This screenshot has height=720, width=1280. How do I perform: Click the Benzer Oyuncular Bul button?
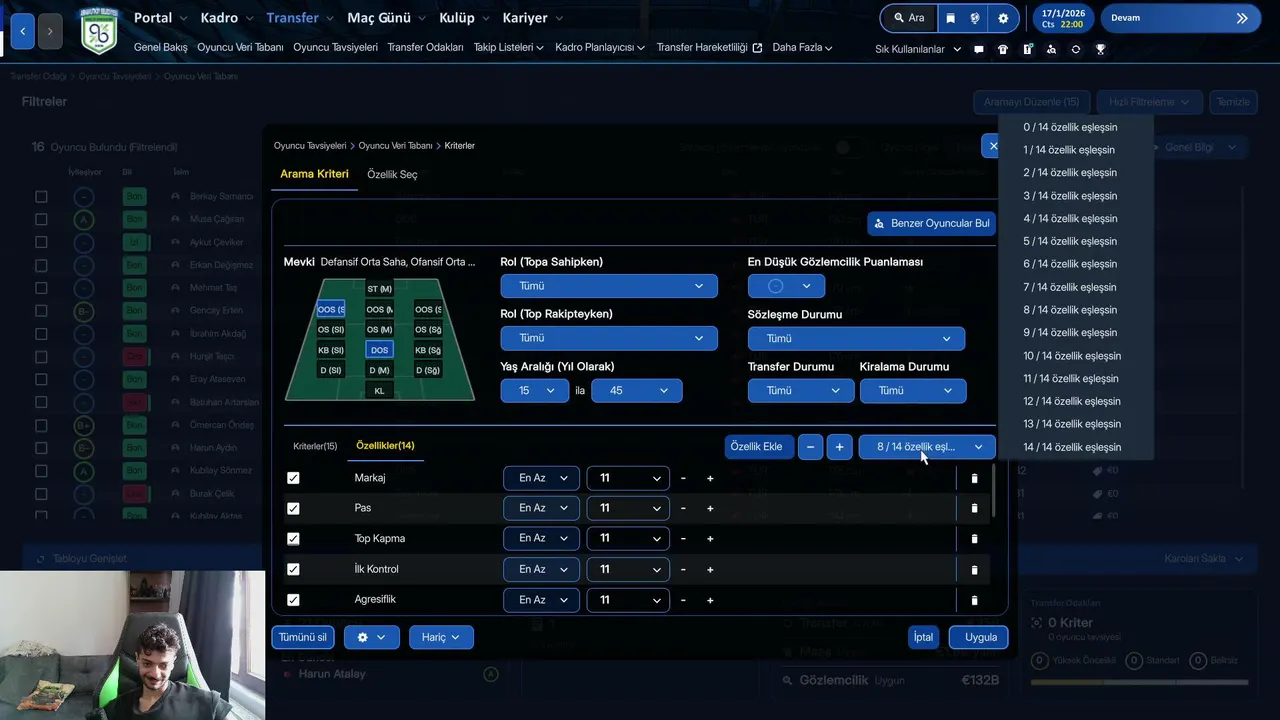point(931,223)
